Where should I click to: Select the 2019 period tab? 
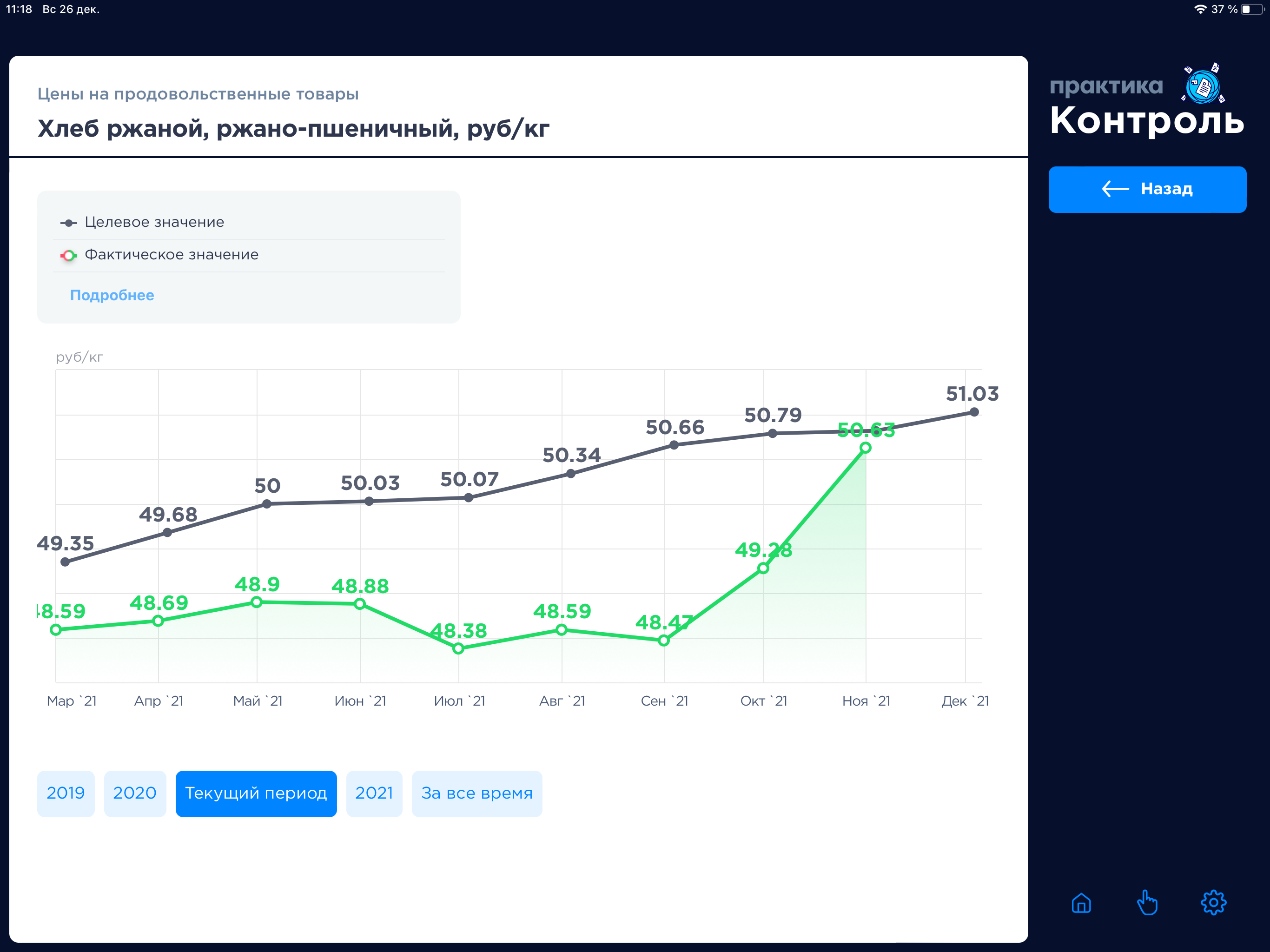pyautogui.click(x=66, y=793)
